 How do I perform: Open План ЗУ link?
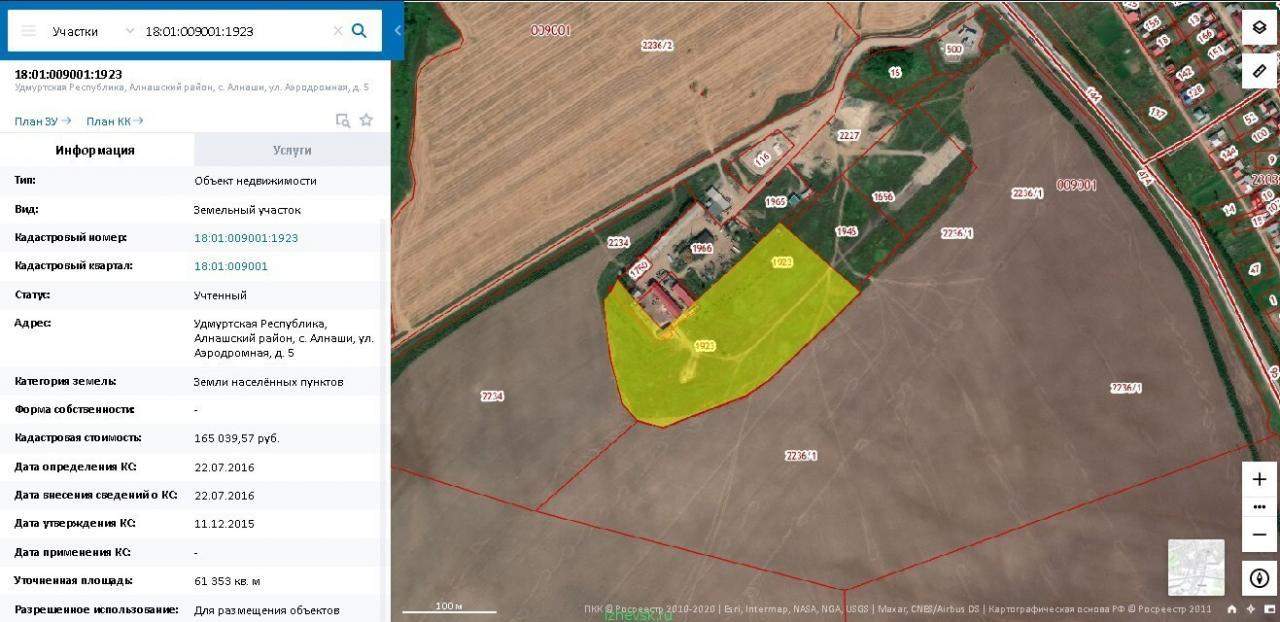[x=42, y=121]
